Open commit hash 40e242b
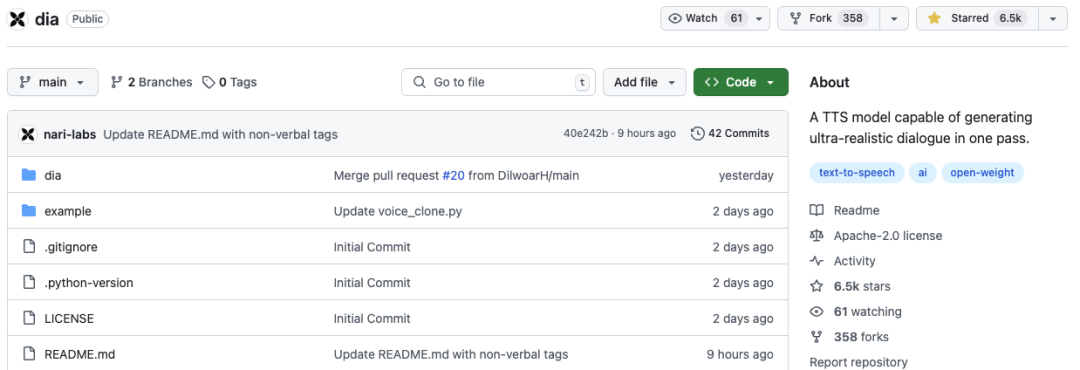This screenshot has width=1080, height=370. point(585,134)
